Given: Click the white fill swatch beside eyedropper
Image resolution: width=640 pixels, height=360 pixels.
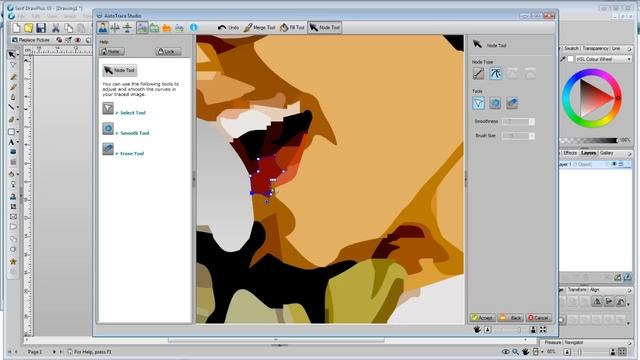Looking at the screenshot, I should (x=571, y=59).
